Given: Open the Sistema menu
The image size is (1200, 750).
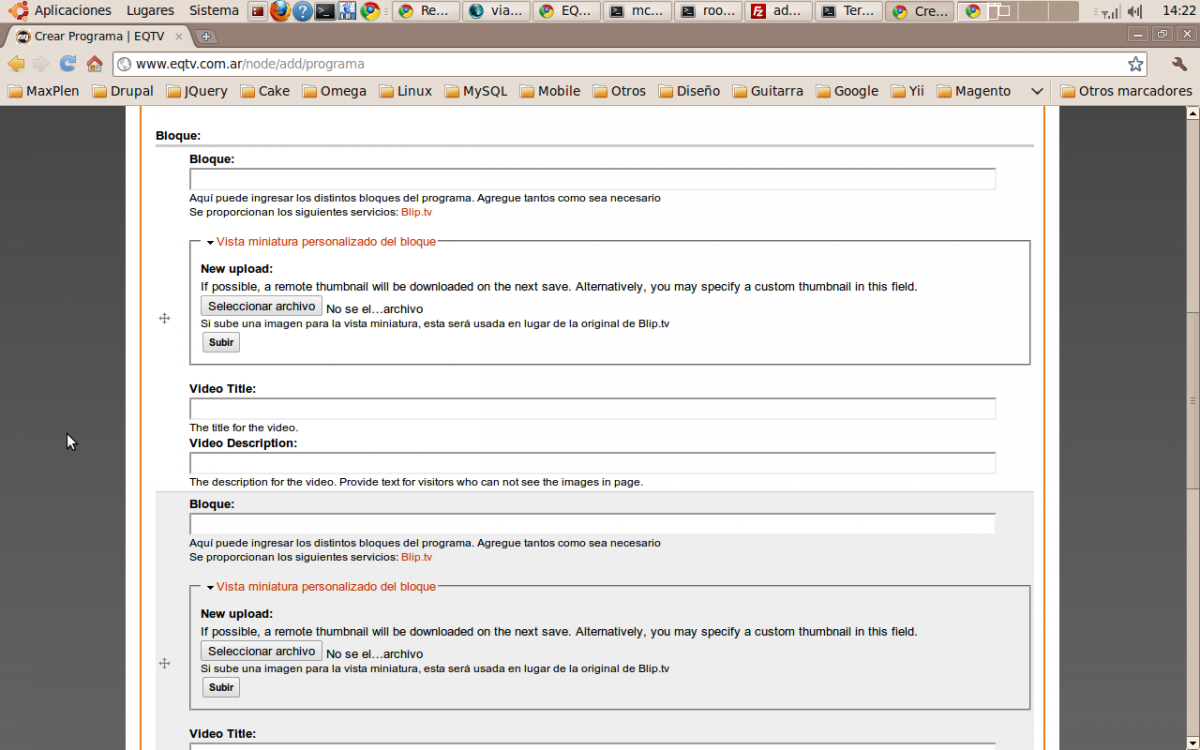Looking at the screenshot, I should [214, 11].
